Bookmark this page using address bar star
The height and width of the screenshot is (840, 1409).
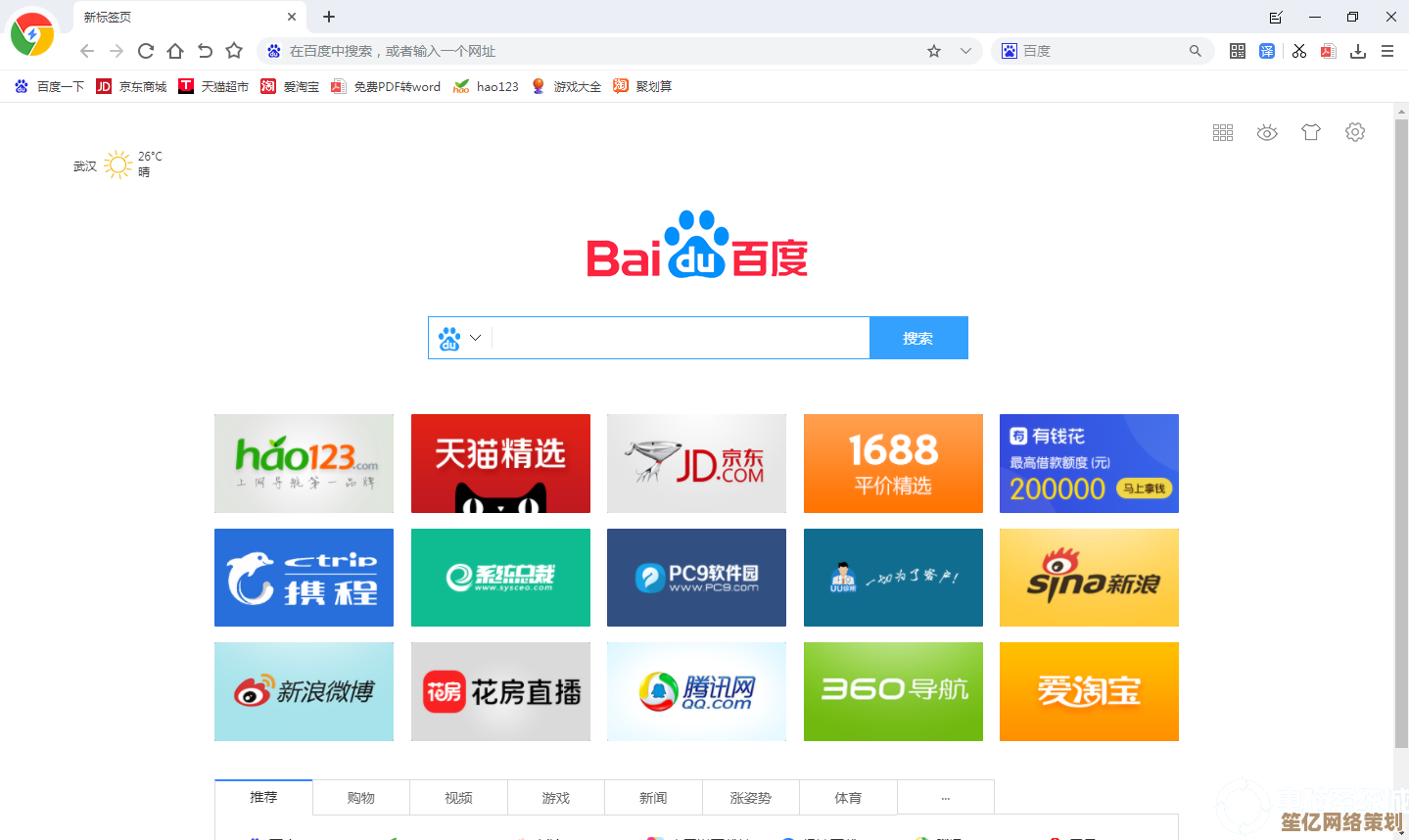(934, 51)
